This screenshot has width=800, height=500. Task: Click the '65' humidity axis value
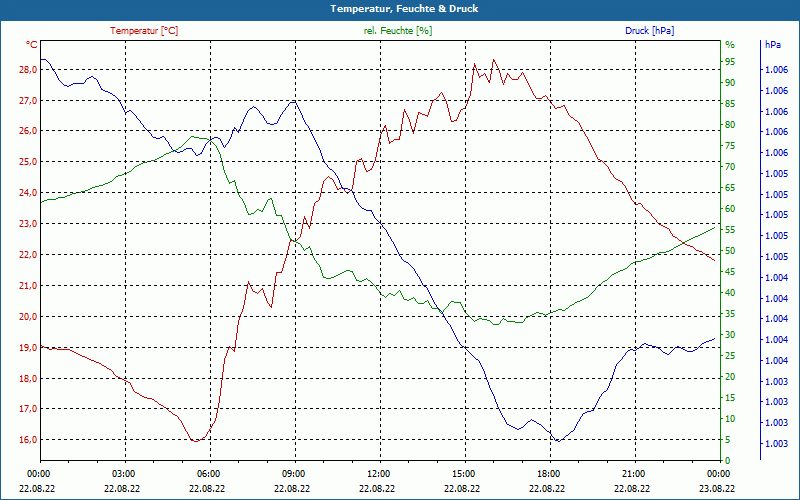(730, 188)
